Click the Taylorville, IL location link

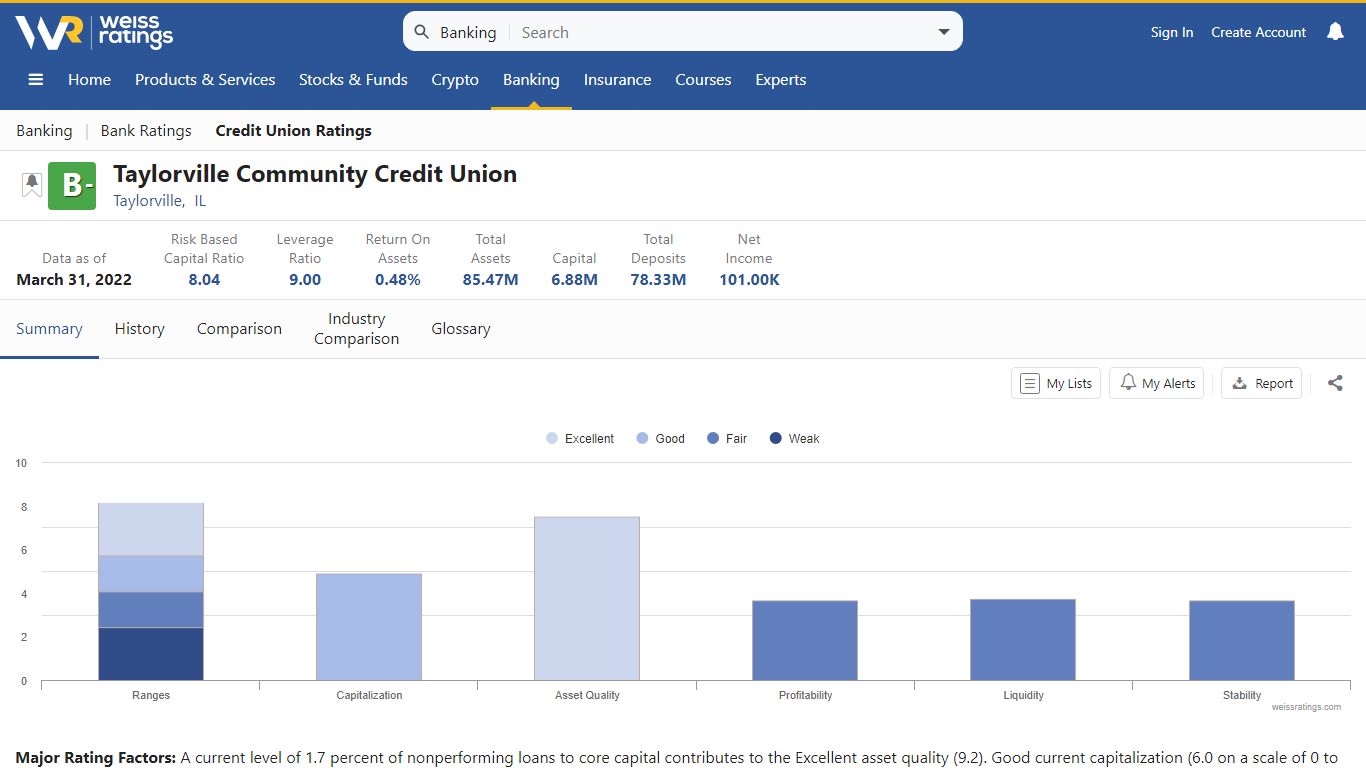click(x=159, y=201)
